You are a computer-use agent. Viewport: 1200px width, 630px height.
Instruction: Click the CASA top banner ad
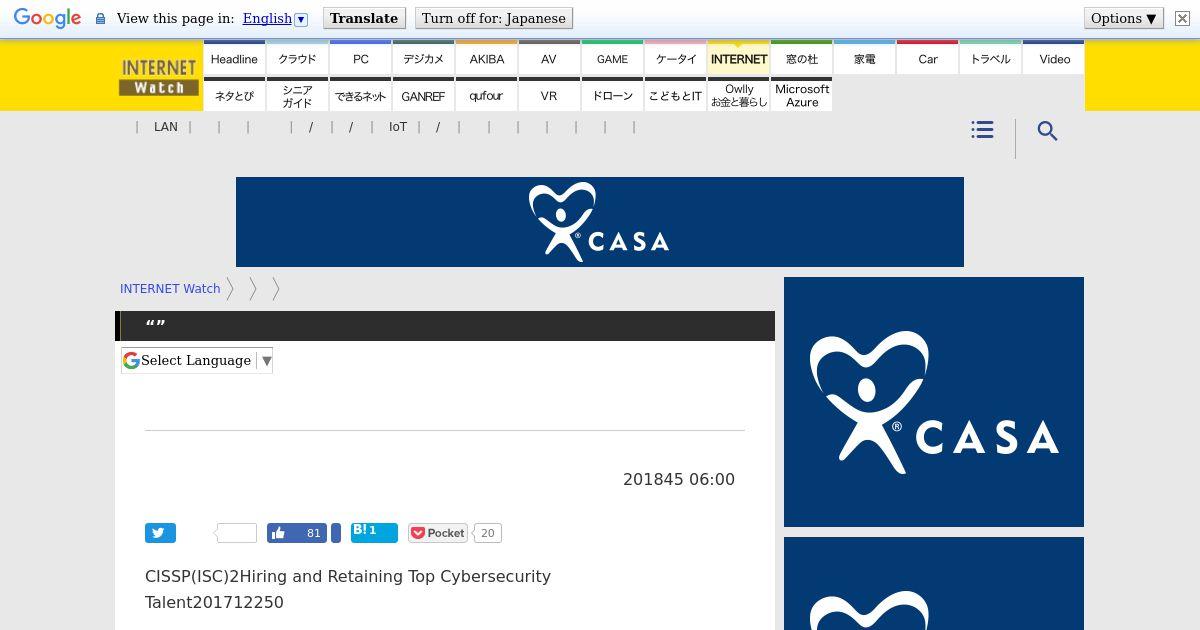(x=600, y=222)
